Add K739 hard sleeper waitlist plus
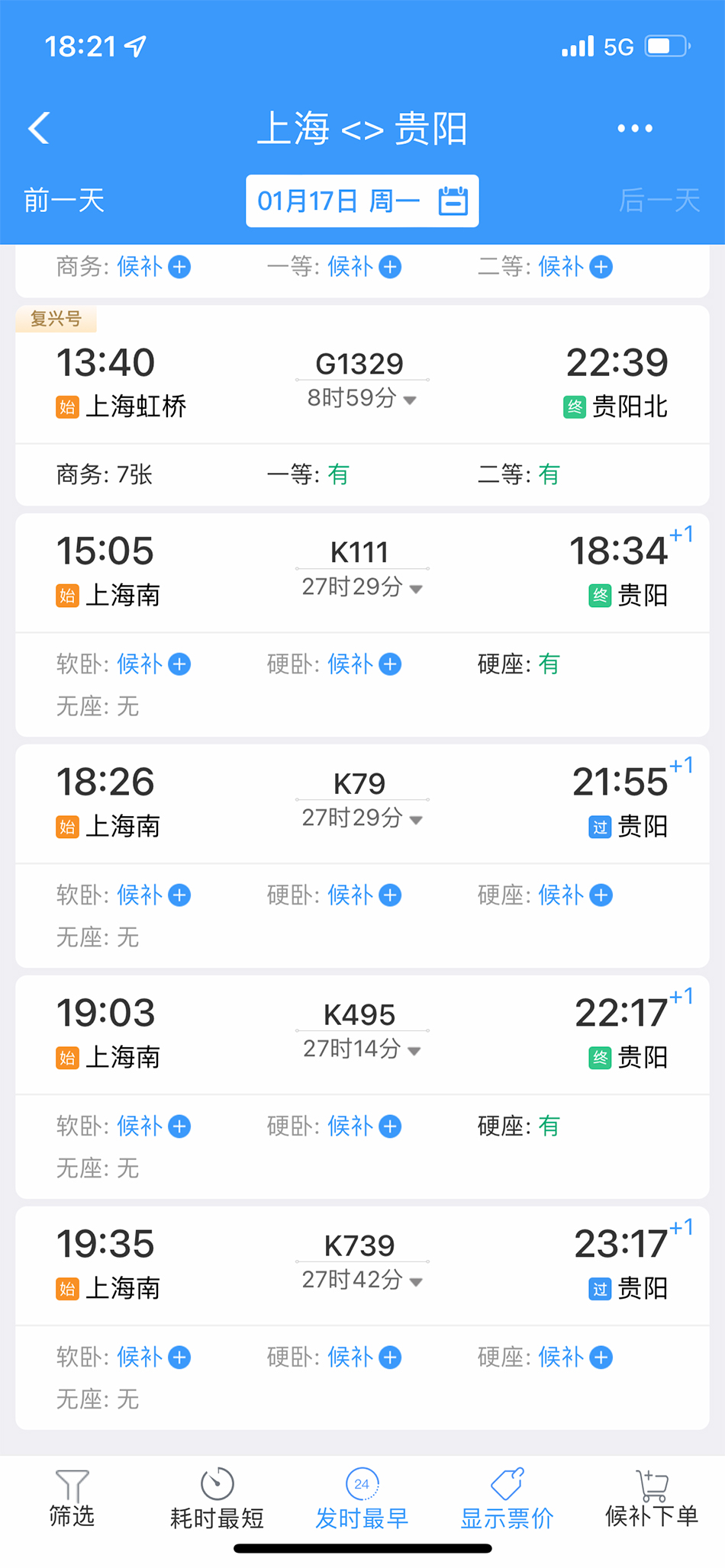725x1568 pixels. [390, 1358]
